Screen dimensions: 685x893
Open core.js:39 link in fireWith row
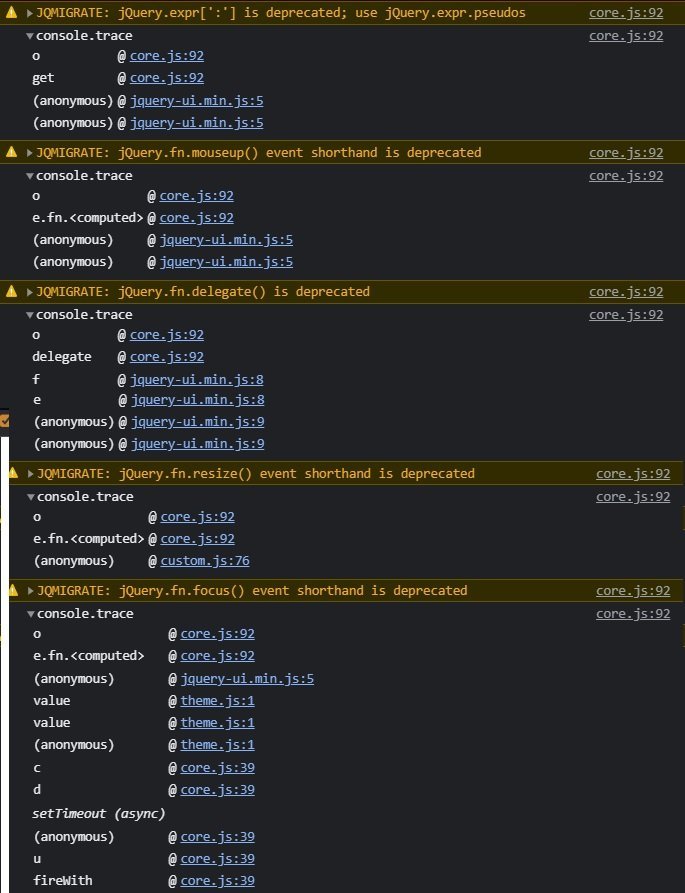pos(218,881)
